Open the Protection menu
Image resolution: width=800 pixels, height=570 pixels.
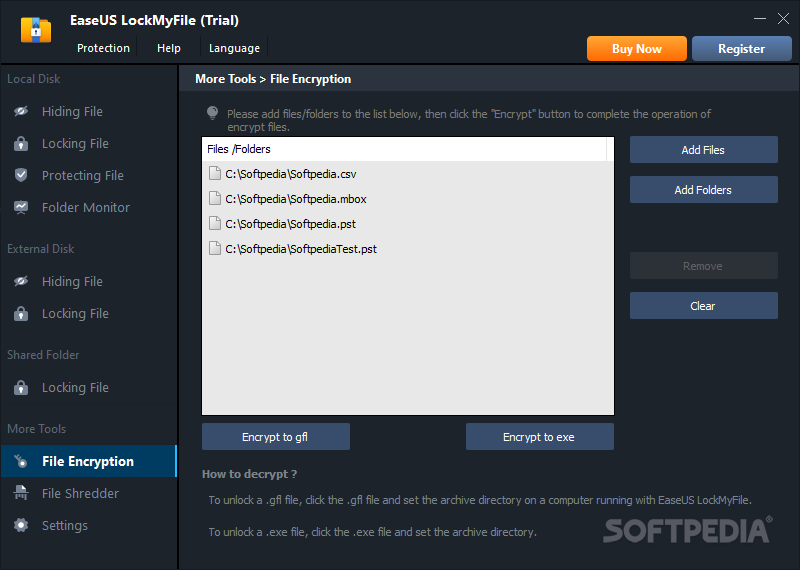(x=104, y=48)
